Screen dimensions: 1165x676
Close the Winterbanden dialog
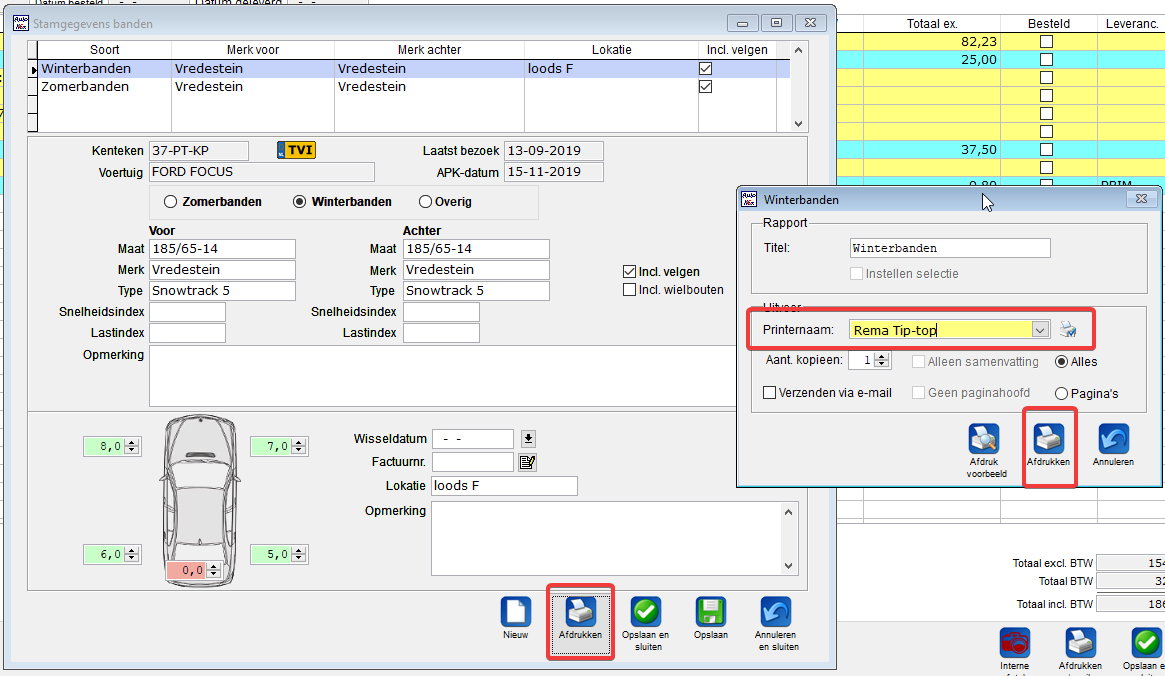(x=1141, y=199)
